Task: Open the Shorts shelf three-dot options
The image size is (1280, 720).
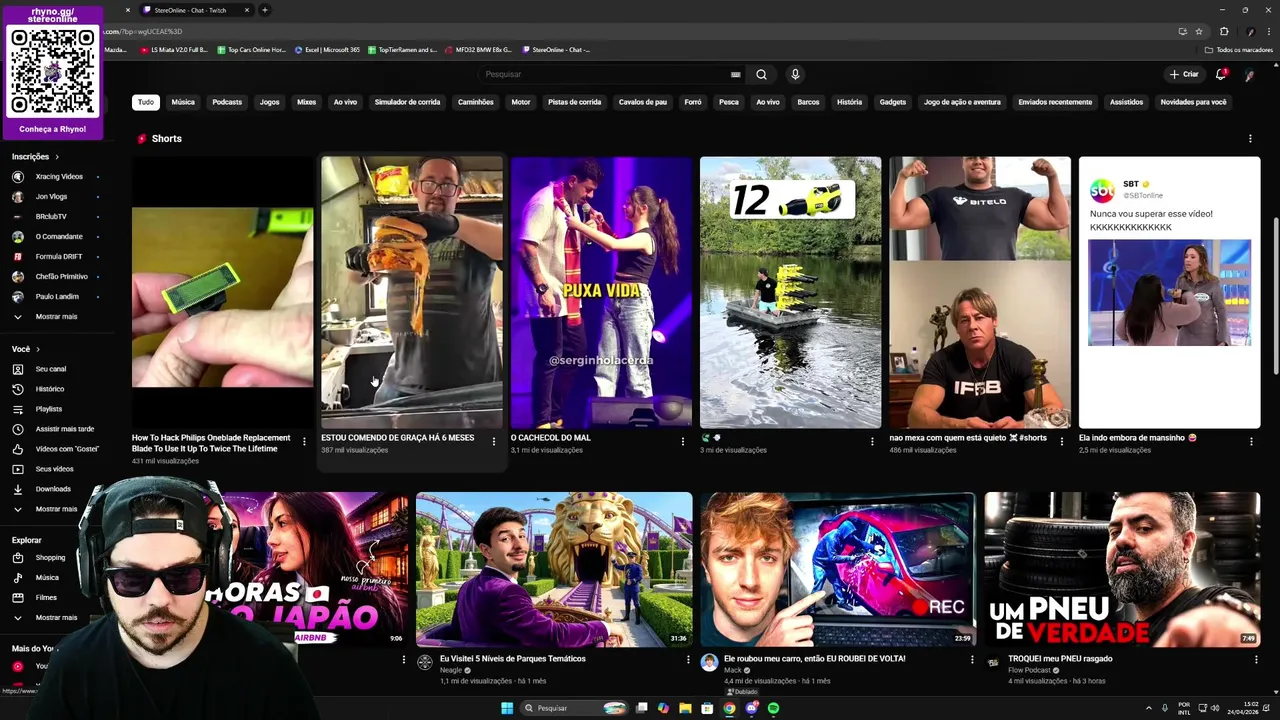Action: (1250, 139)
